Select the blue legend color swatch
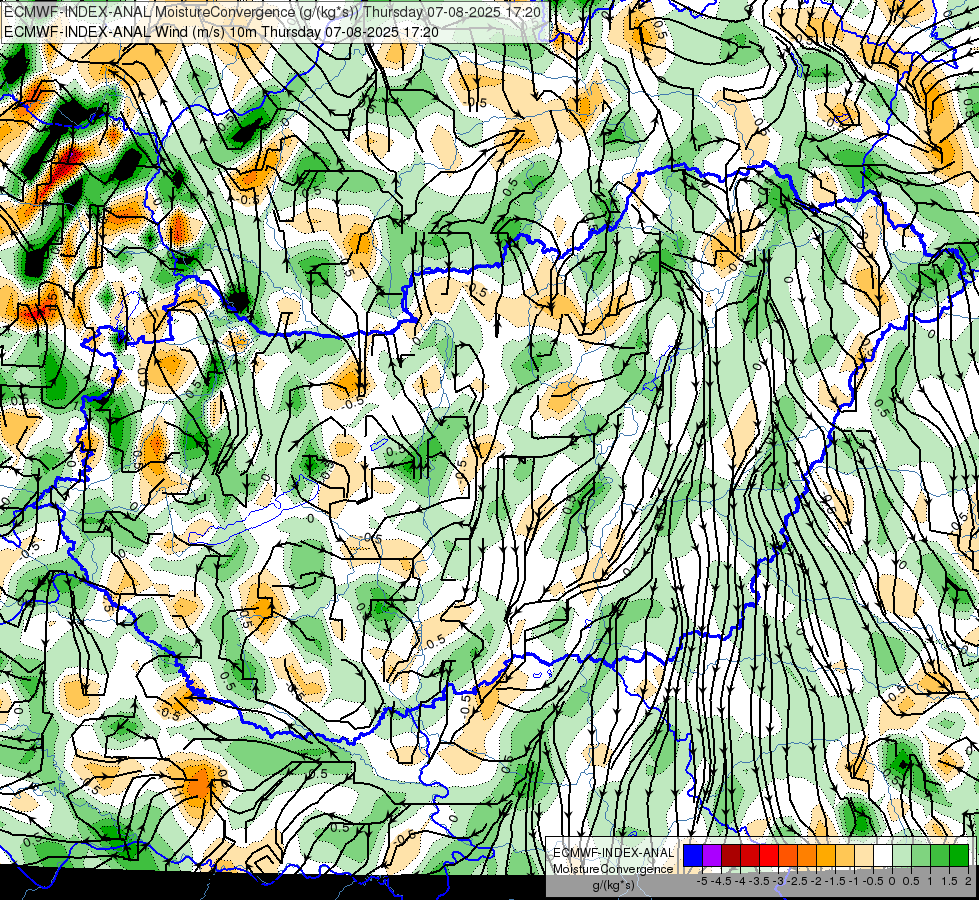 coord(693,856)
